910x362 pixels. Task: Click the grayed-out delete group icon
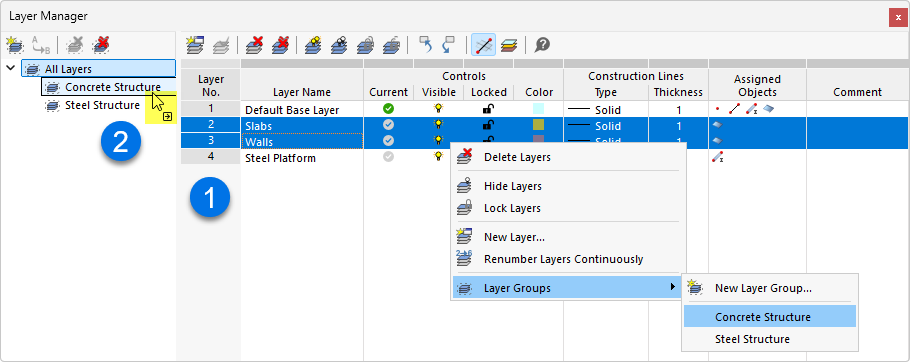75,44
